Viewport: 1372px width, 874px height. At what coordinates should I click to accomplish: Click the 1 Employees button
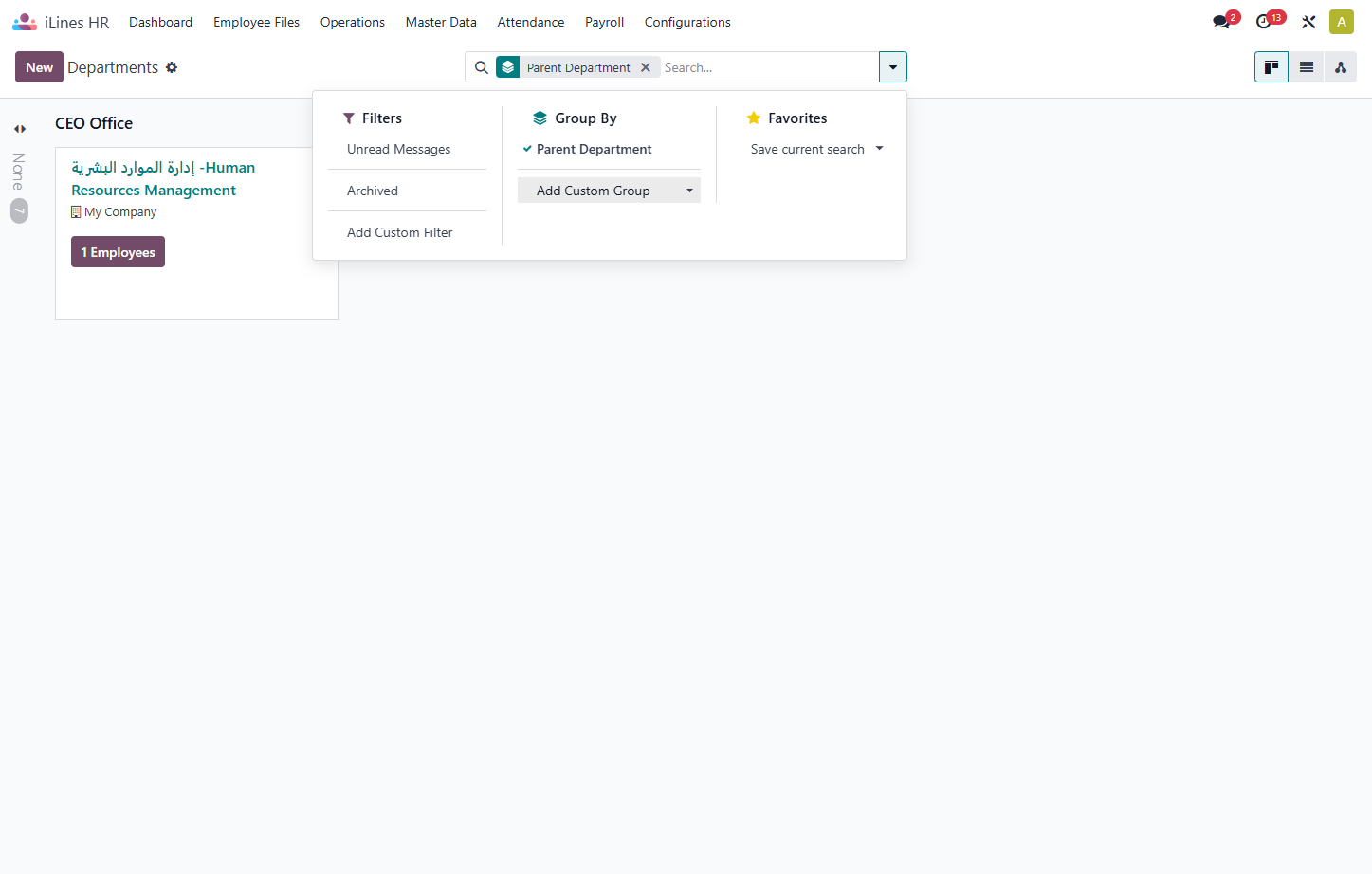pyautogui.click(x=118, y=252)
